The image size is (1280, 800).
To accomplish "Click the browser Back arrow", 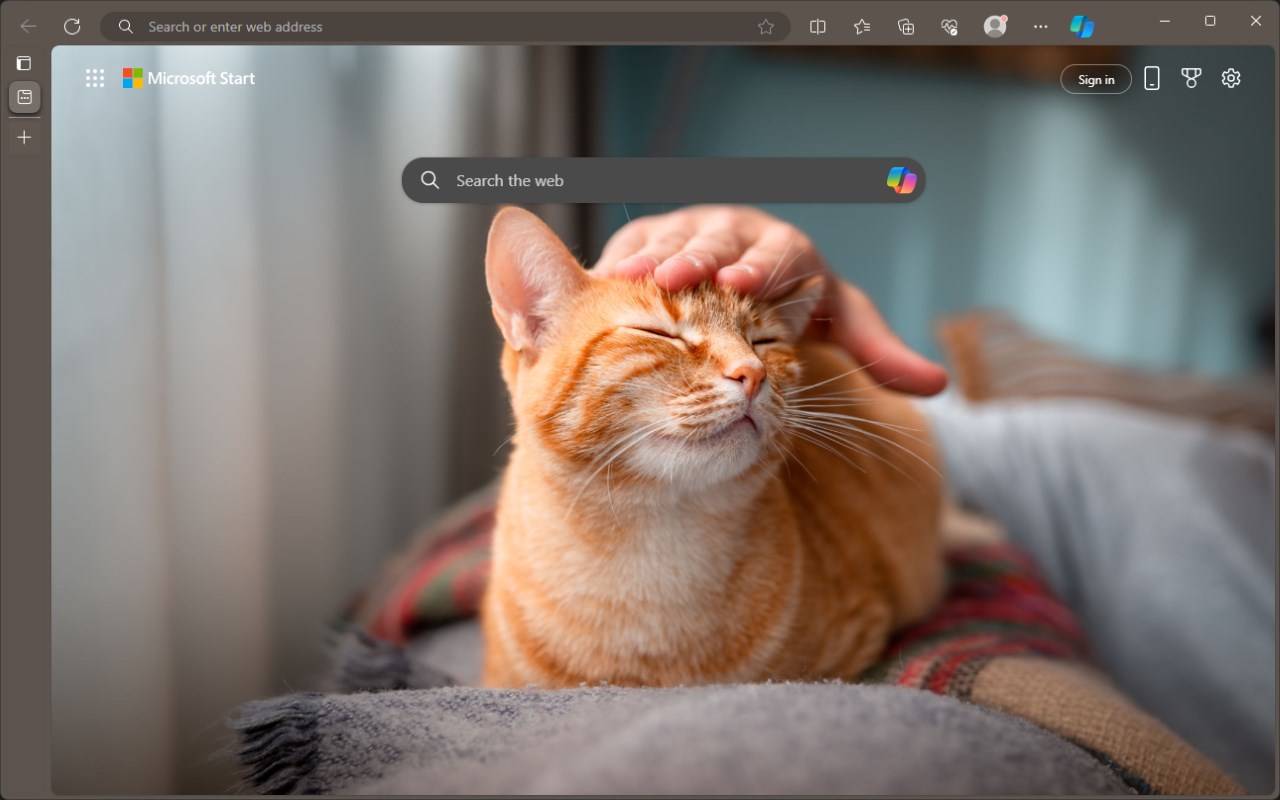I will [x=28, y=27].
